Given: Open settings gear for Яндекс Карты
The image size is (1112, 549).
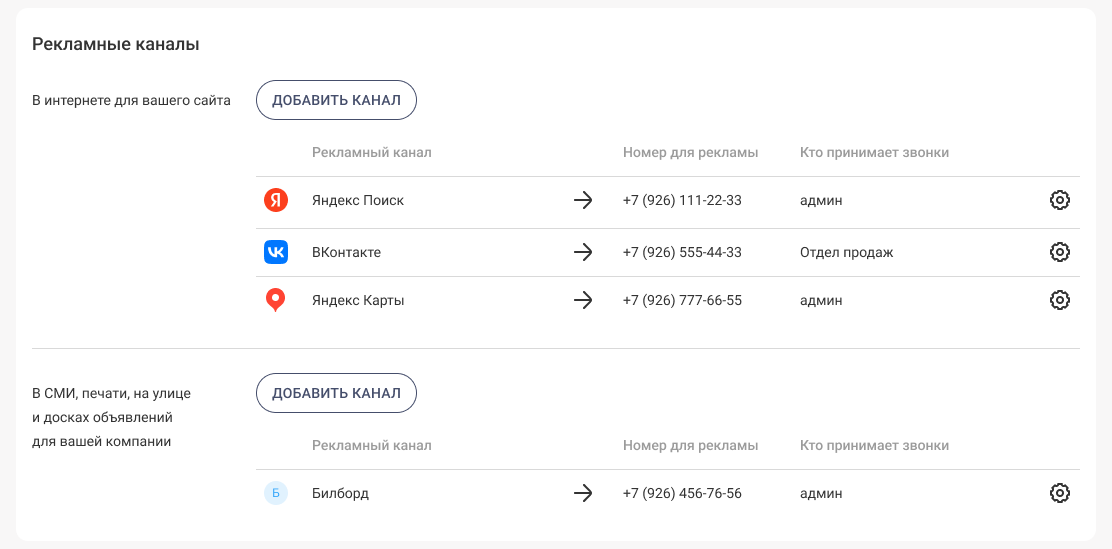Looking at the screenshot, I should tap(1060, 300).
